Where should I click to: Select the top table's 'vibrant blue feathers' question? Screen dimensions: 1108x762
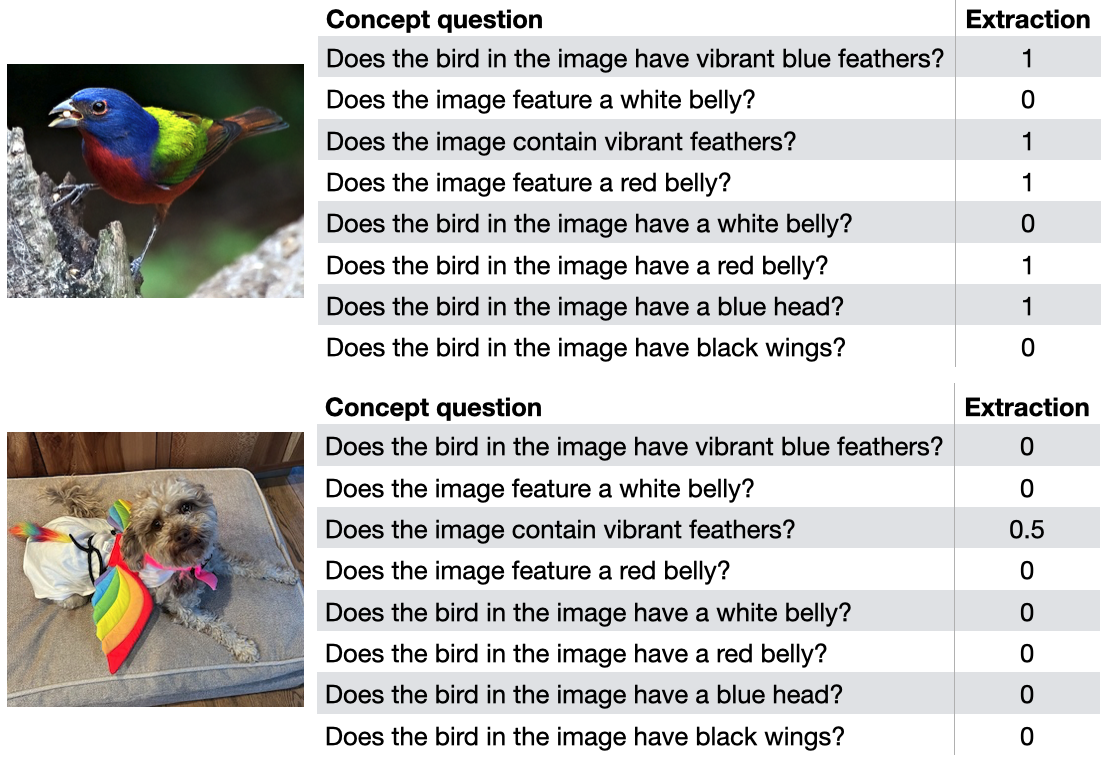coord(635,59)
